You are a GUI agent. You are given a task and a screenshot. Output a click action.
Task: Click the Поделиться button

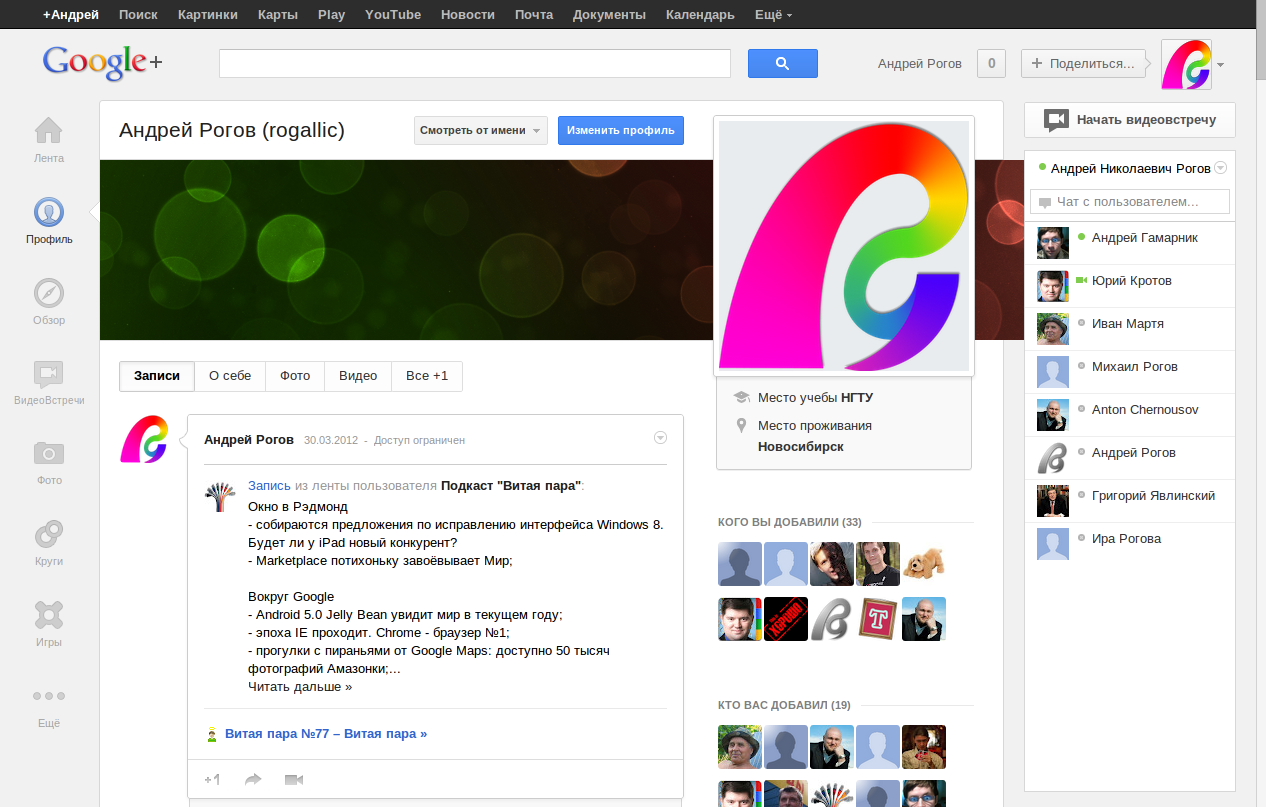coord(1083,63)
